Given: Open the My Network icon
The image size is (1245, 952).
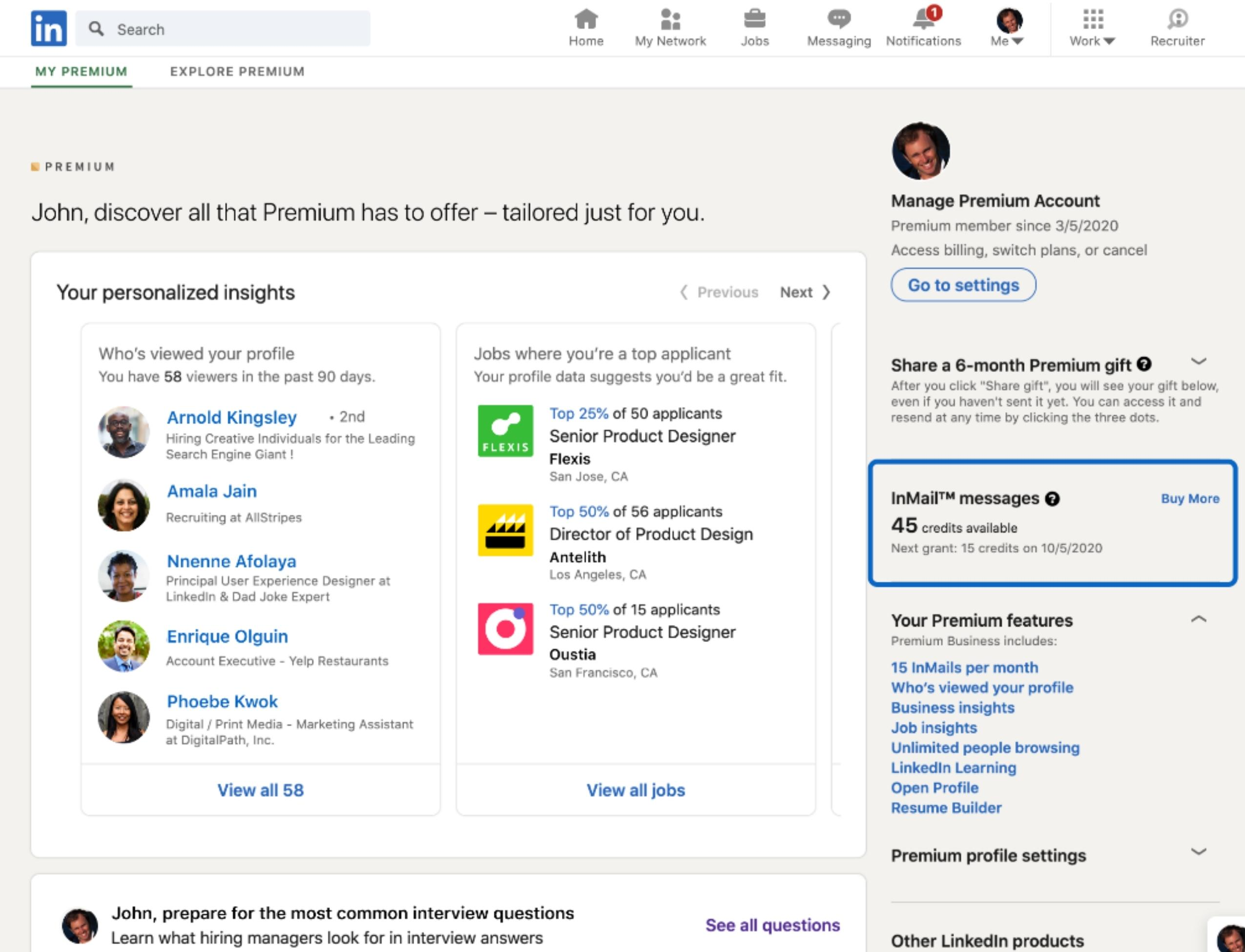Looking at the screenshot, I should click(x=670, y=19).
